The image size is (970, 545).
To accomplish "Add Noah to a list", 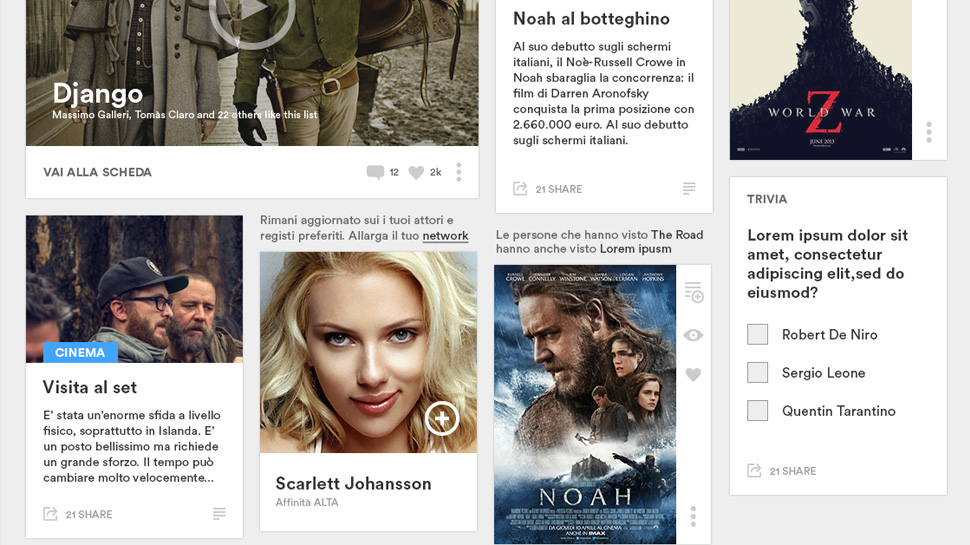I will [x=693, y=292].
